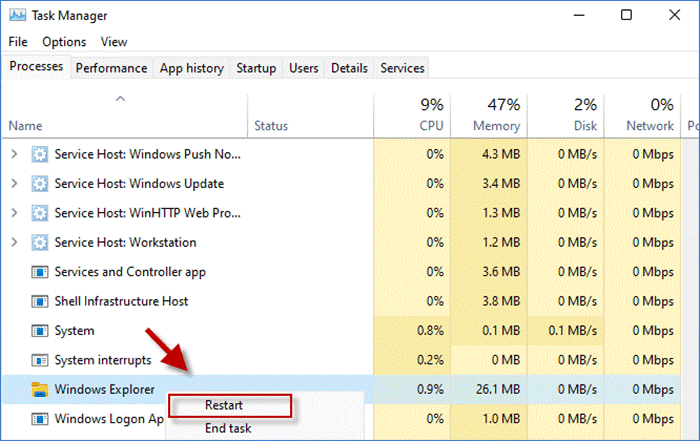700x441 pixels.
Task: Click the Windows Explorer folder icon
Action: (40, 389)
